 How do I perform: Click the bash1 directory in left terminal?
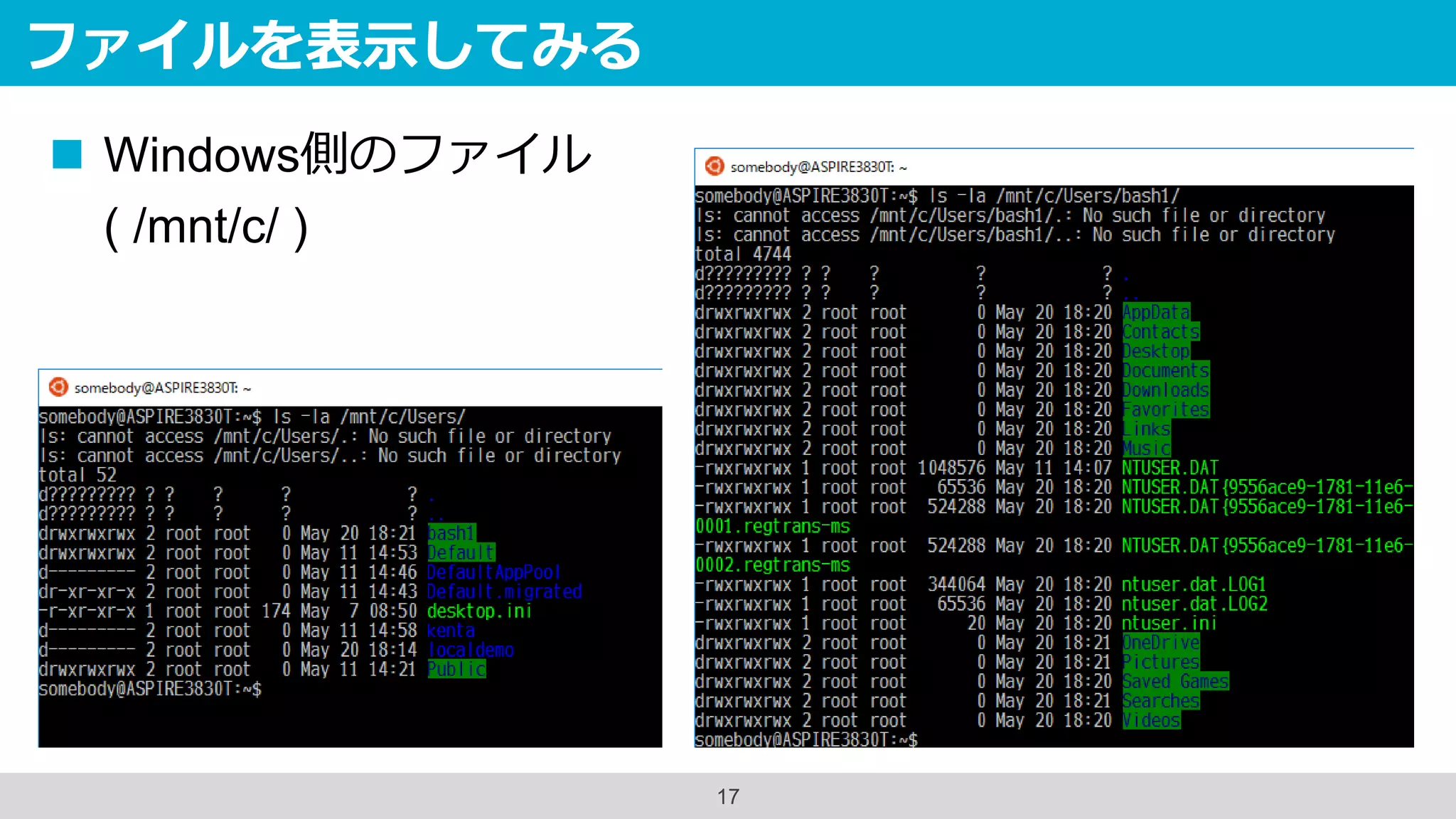(451, 533)
